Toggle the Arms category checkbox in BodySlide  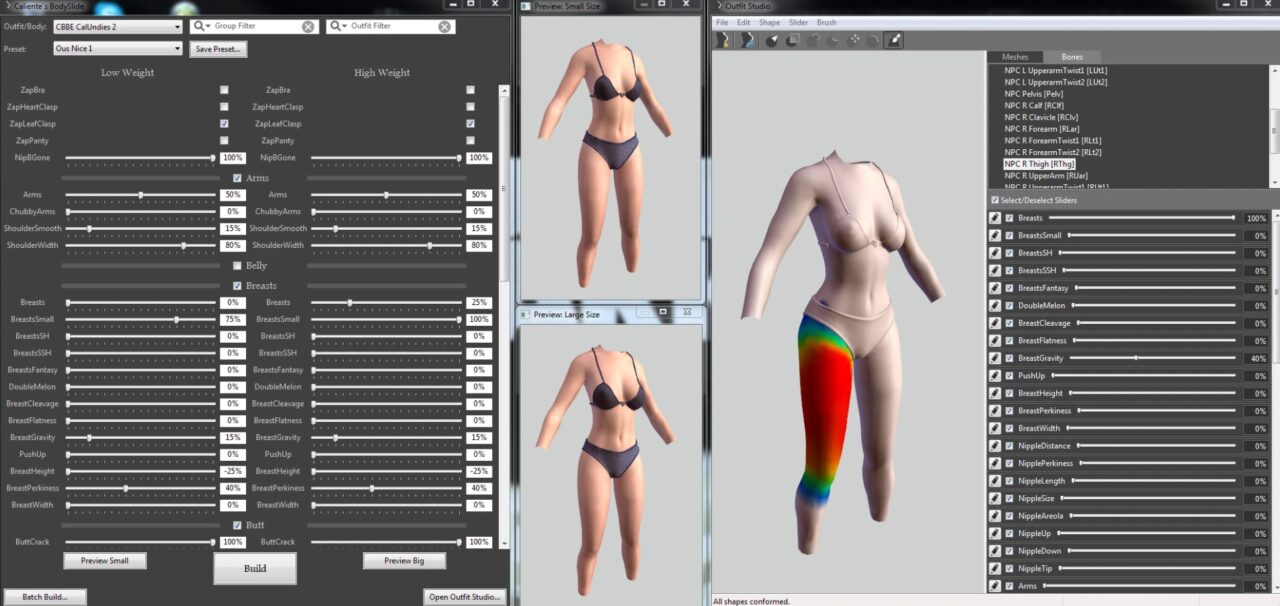click(237, 178)
